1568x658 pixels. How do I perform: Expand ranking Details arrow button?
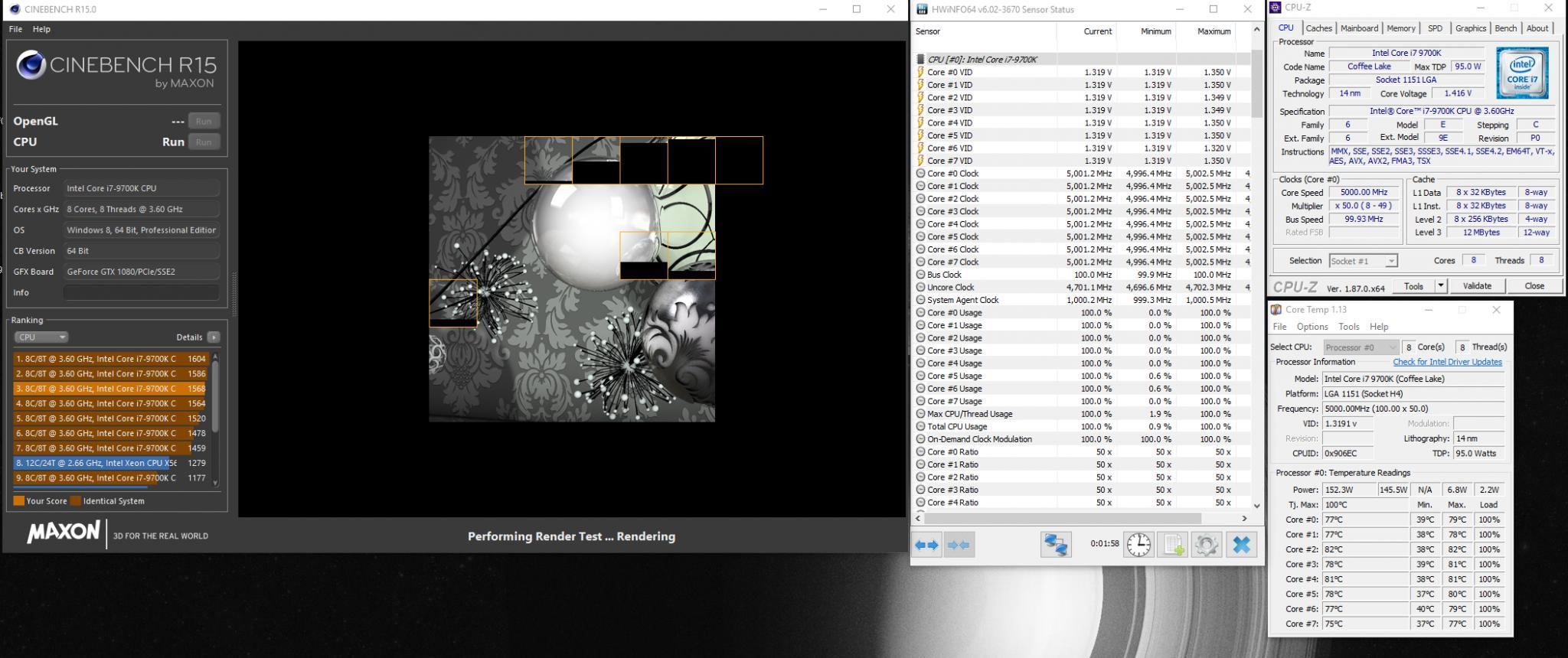tap(214, 337)
